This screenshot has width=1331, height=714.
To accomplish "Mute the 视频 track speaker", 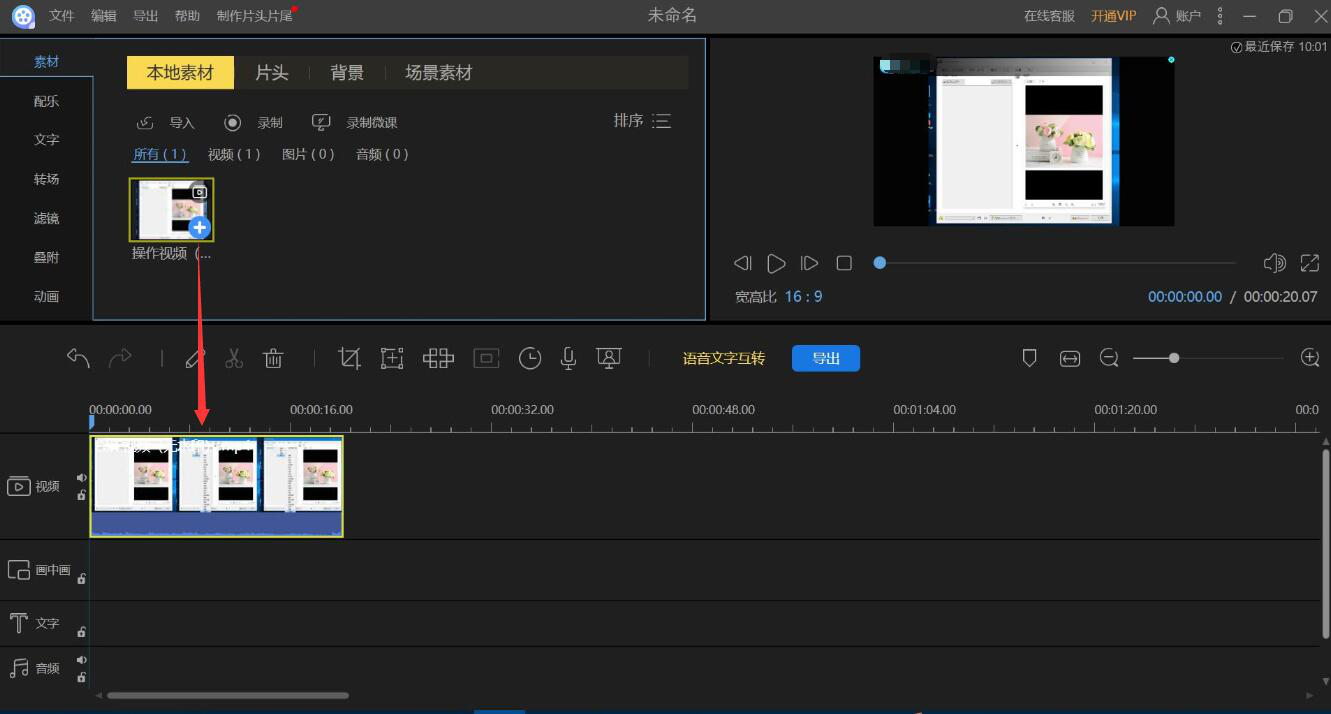I will point(82,478).
